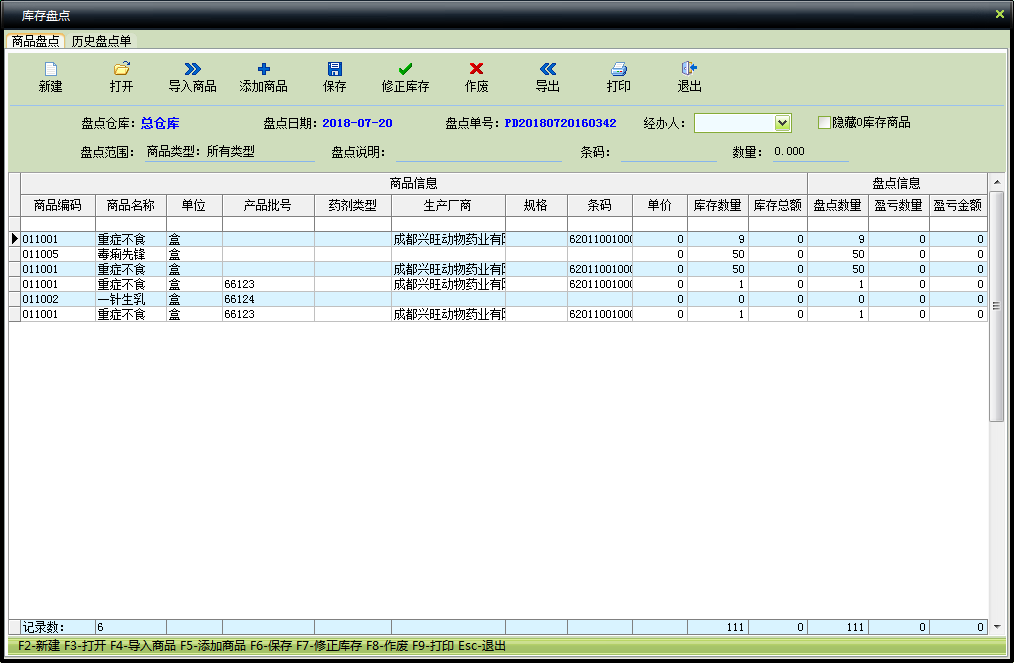Click batch number 66124 cell
Image resolution: width=1014 pixels, height=663 pixels.
(268, 299)
